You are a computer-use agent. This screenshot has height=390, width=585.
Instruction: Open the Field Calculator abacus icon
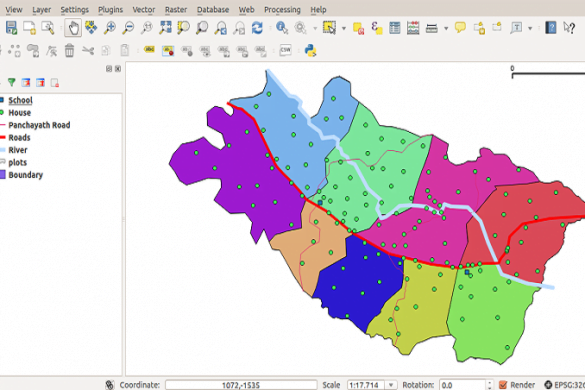click(x=413, y=28)
